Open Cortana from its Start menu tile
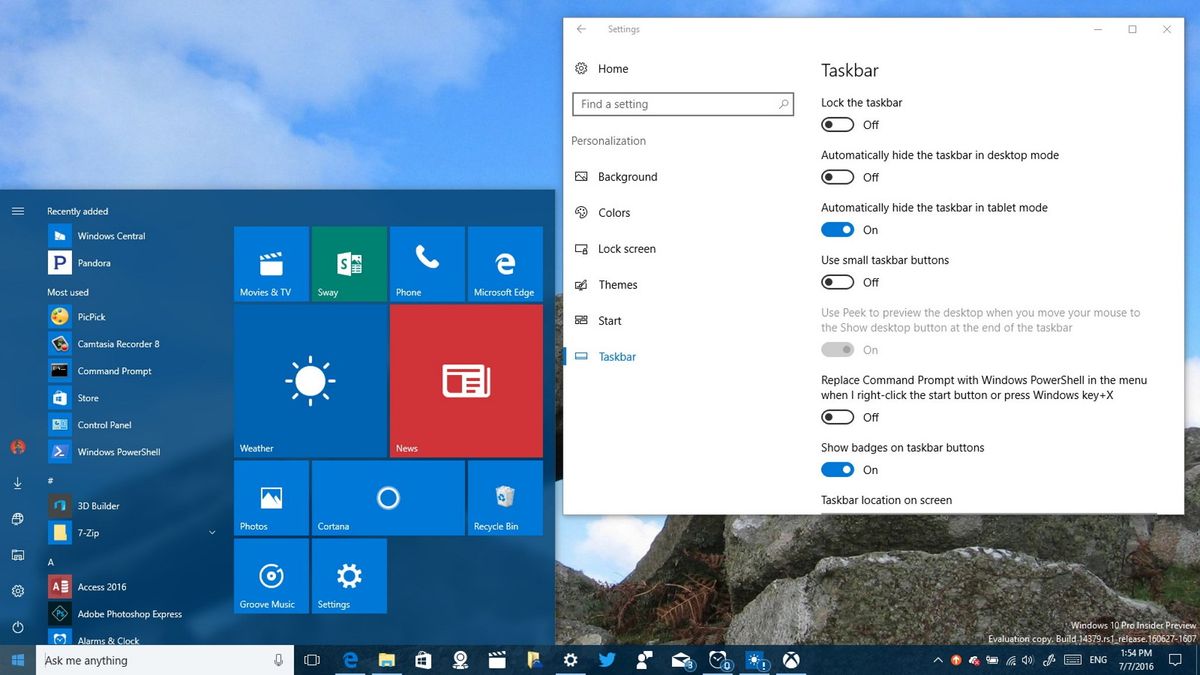 click(388, 497)
